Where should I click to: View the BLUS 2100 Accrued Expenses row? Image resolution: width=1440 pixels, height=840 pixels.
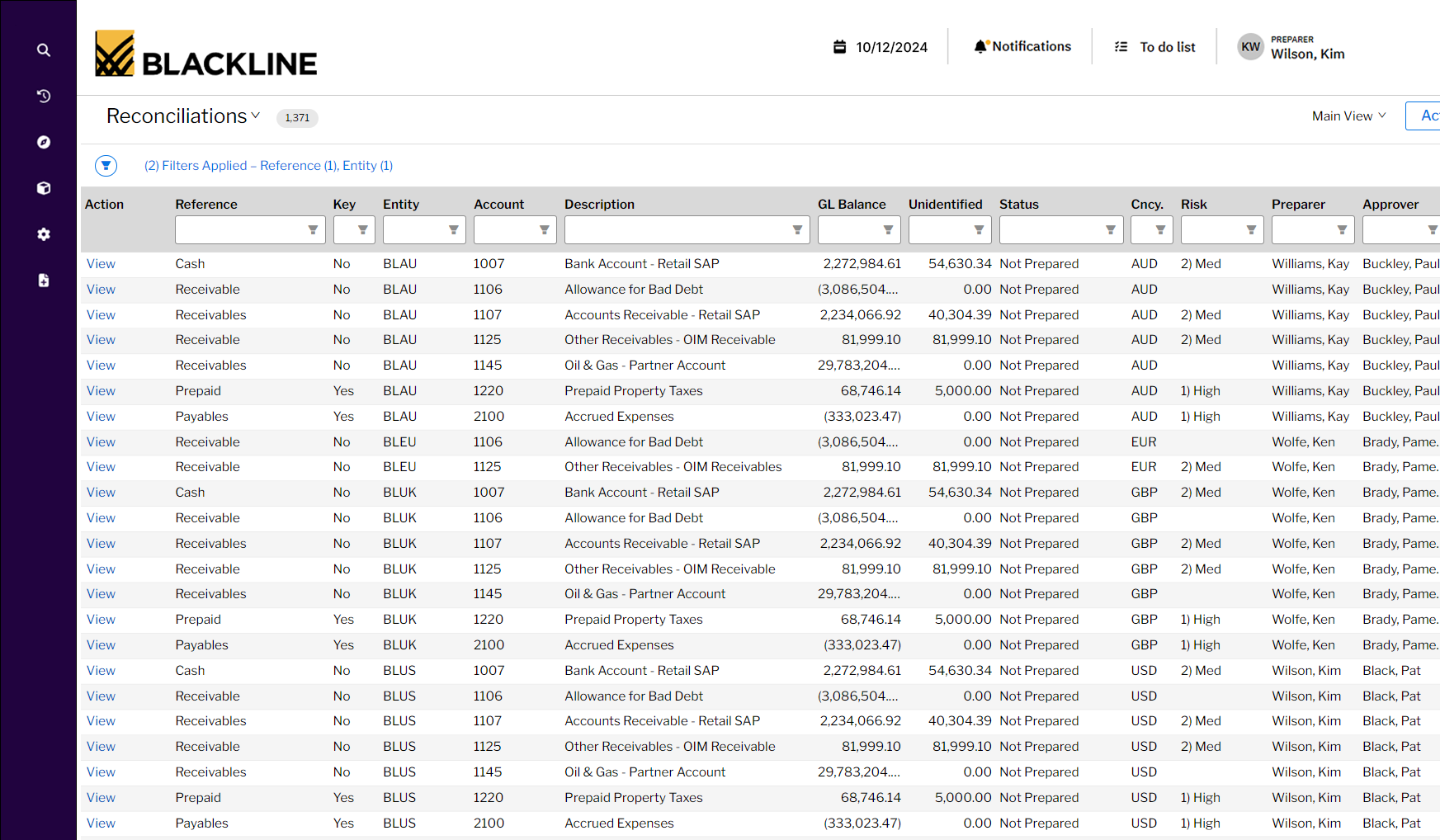[101, 823]
